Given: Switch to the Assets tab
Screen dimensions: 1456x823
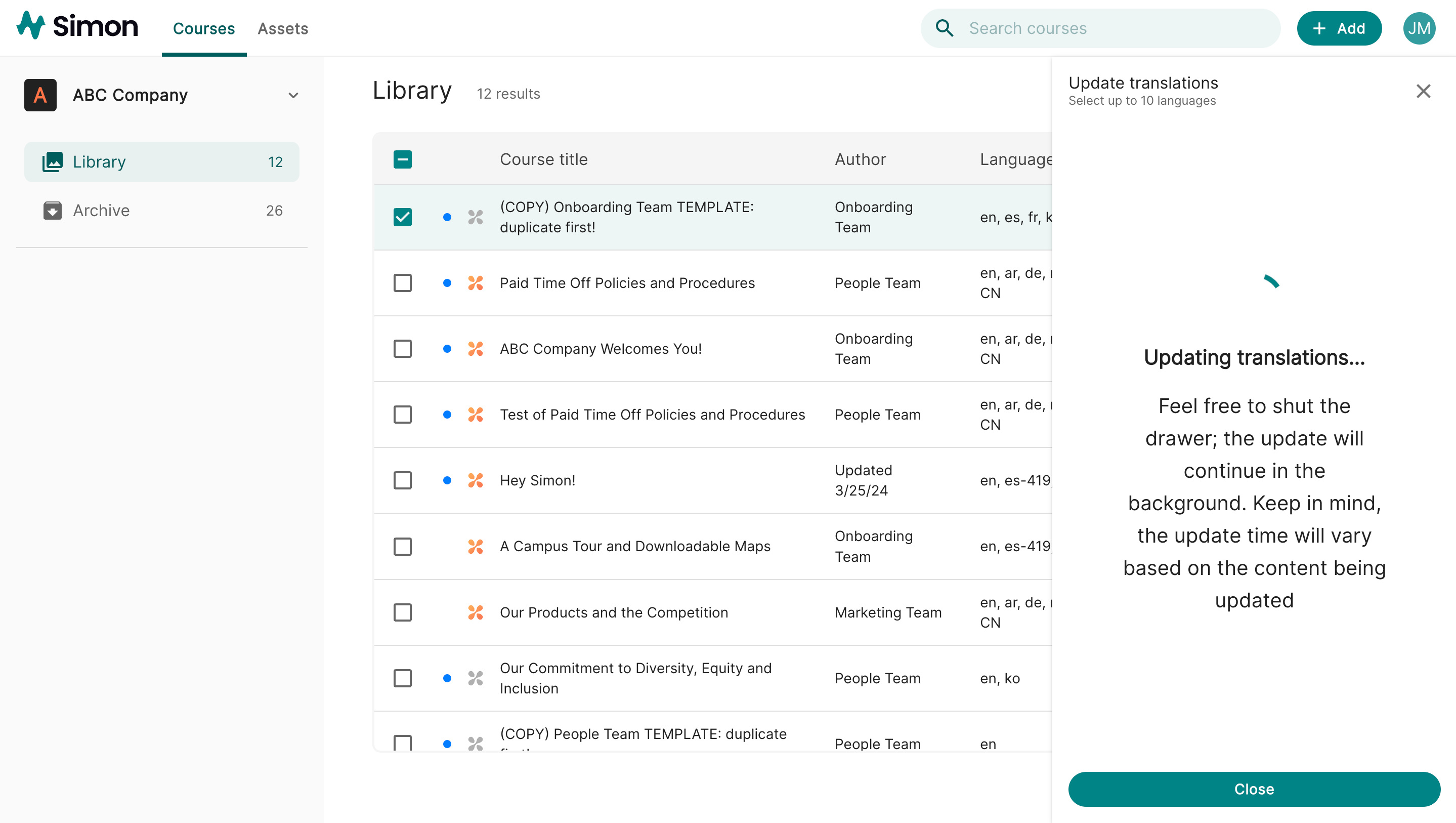Looking at the screenshot, I should point(283,28).
